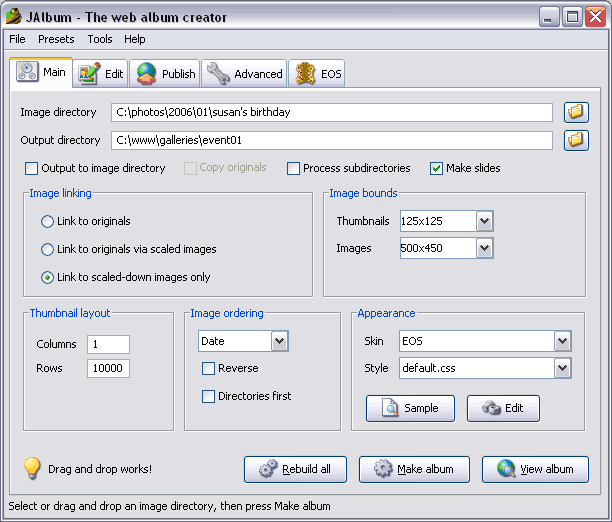This screenshot has width=612, height=522.
Task: Select the Main tab
Action: [41, 72]
